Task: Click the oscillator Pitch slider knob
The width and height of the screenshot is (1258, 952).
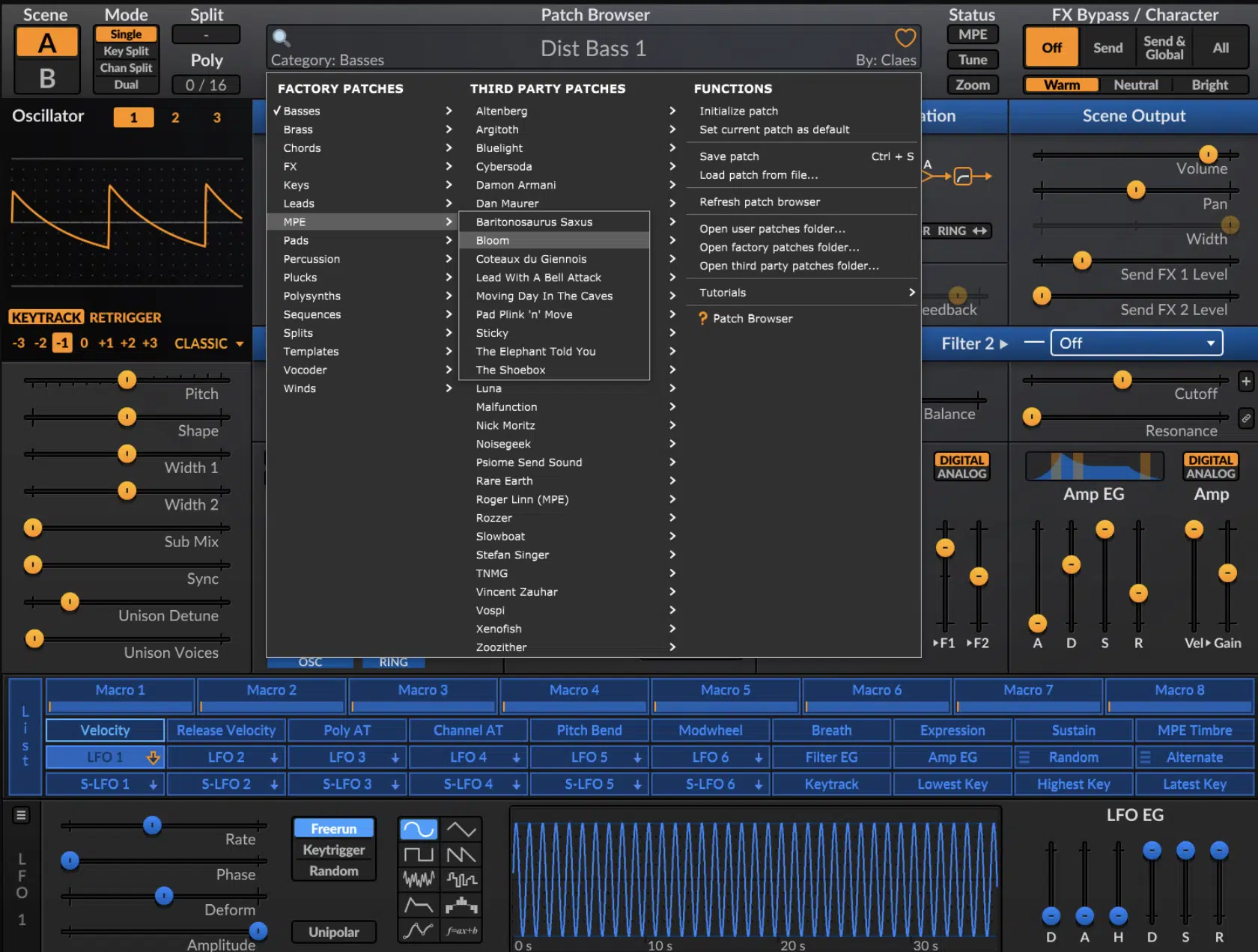Action: point(127,380)
